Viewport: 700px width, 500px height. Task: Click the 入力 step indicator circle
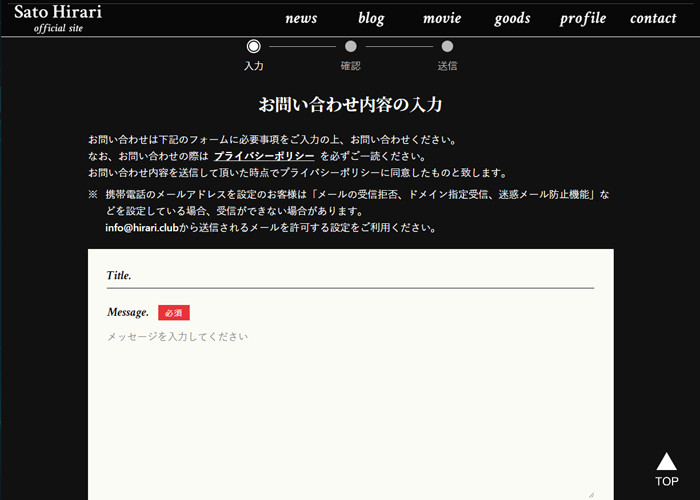(253, 46)
